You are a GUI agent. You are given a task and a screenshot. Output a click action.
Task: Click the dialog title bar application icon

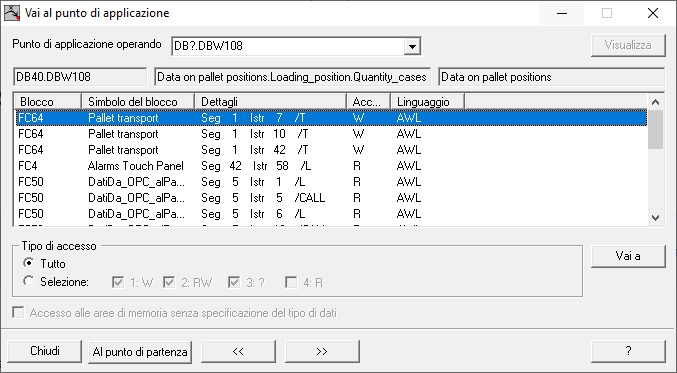point(12,13)
